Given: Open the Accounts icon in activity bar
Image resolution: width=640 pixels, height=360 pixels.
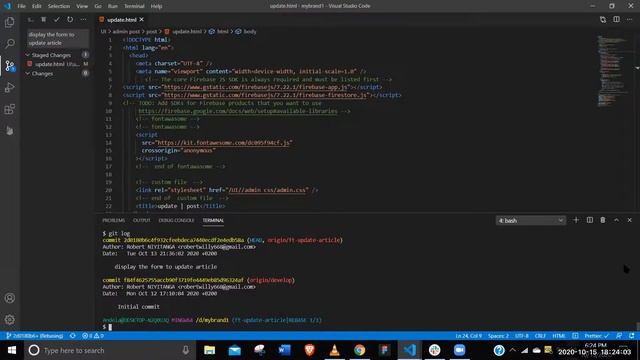Looking at the screenshot, I should click(x=10, y=298).
